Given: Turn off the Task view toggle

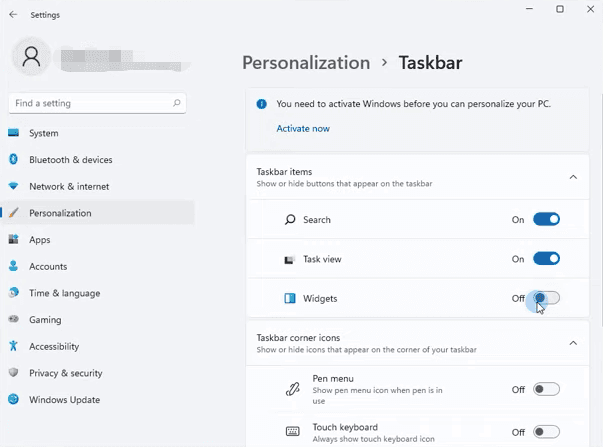Looking at the screenshot, I should pos(546,259).
